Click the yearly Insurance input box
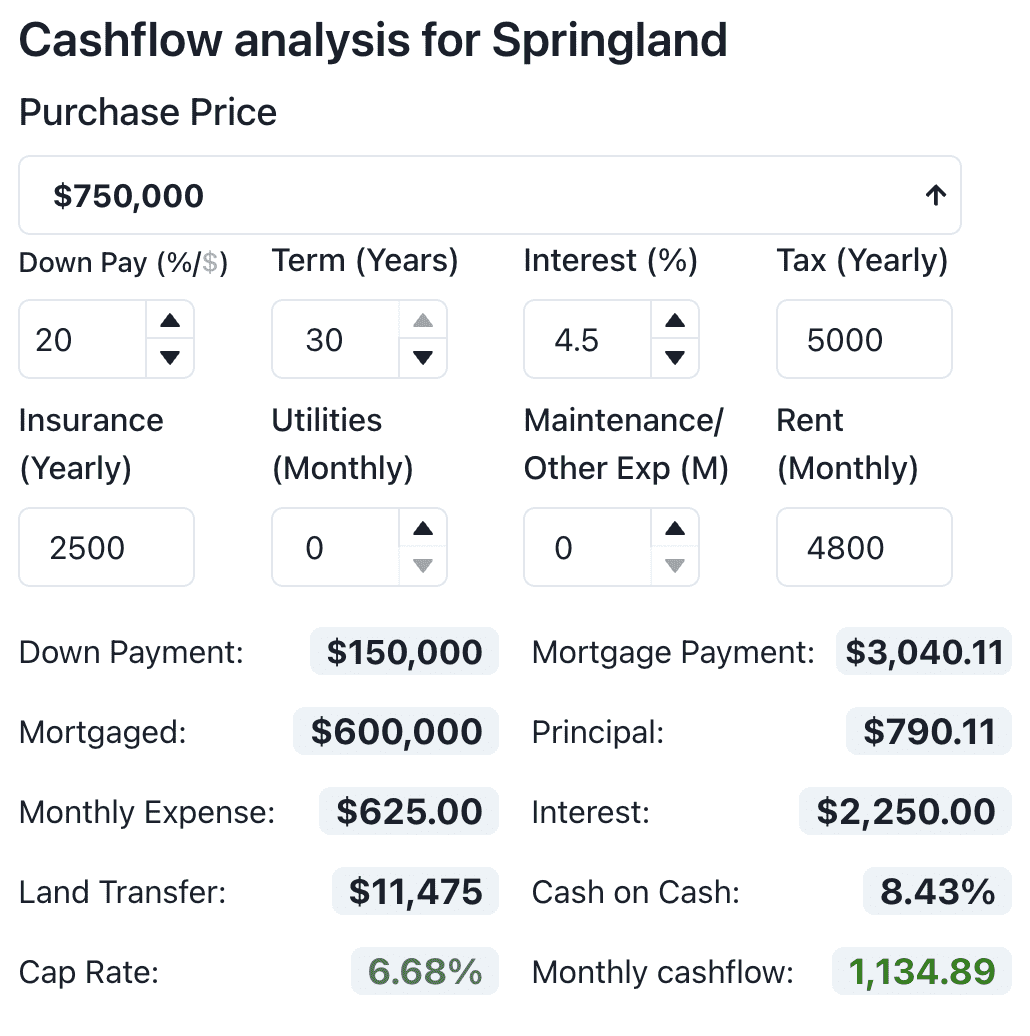 [106, 548]
